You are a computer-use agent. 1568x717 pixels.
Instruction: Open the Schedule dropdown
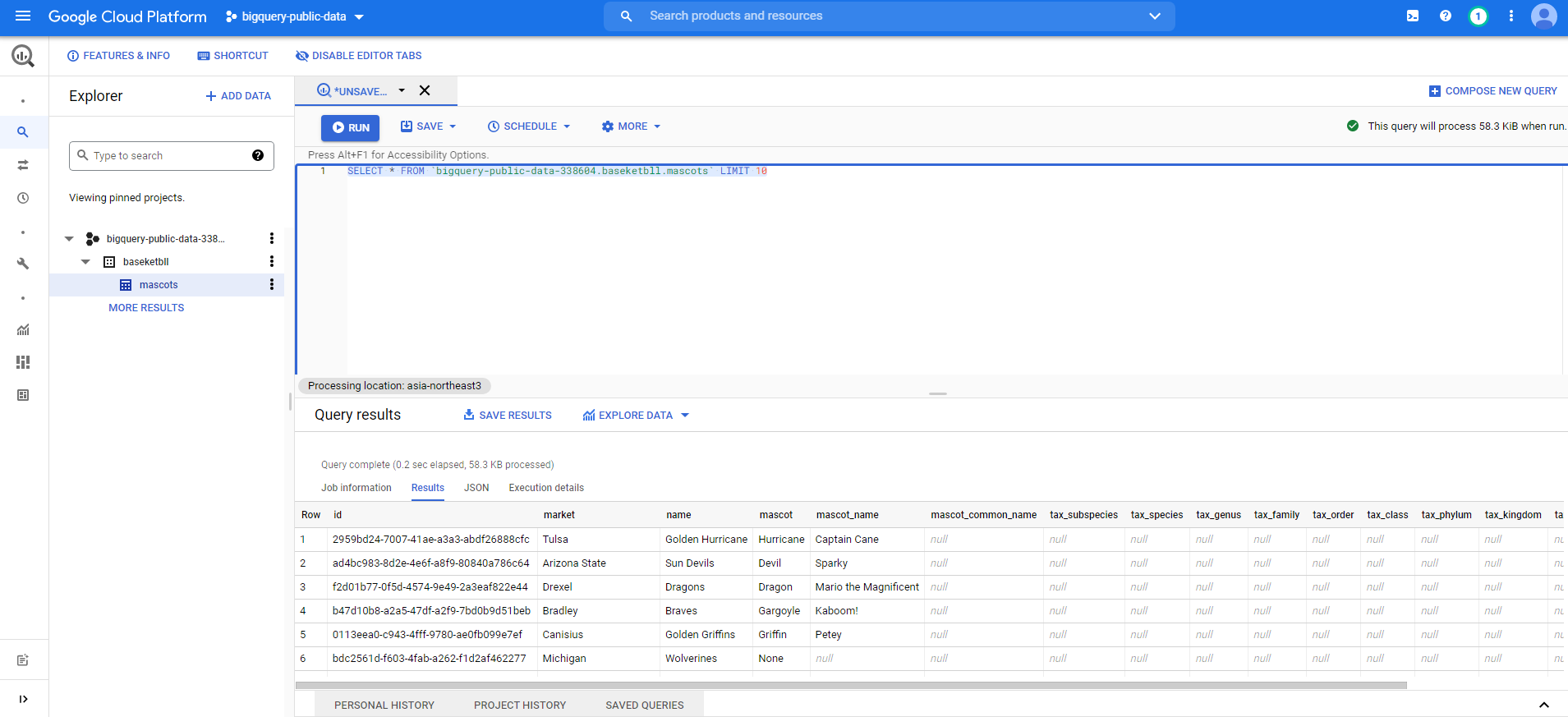click(x=529, y=126)
